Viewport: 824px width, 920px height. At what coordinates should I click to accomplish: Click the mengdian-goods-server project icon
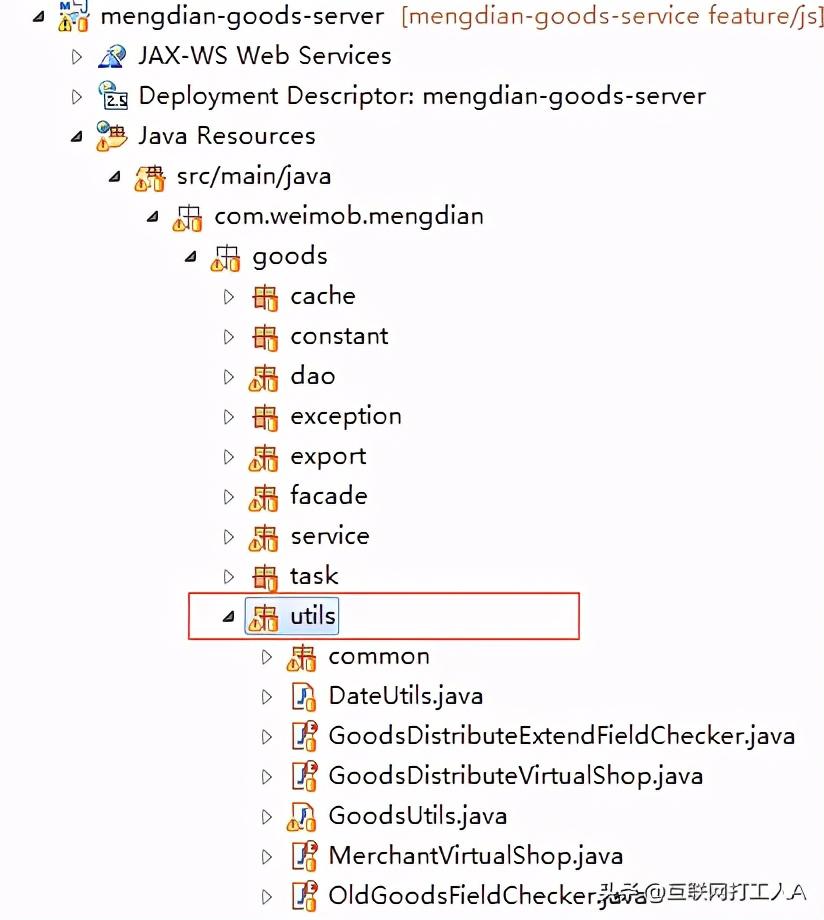[x=73, y=16]
